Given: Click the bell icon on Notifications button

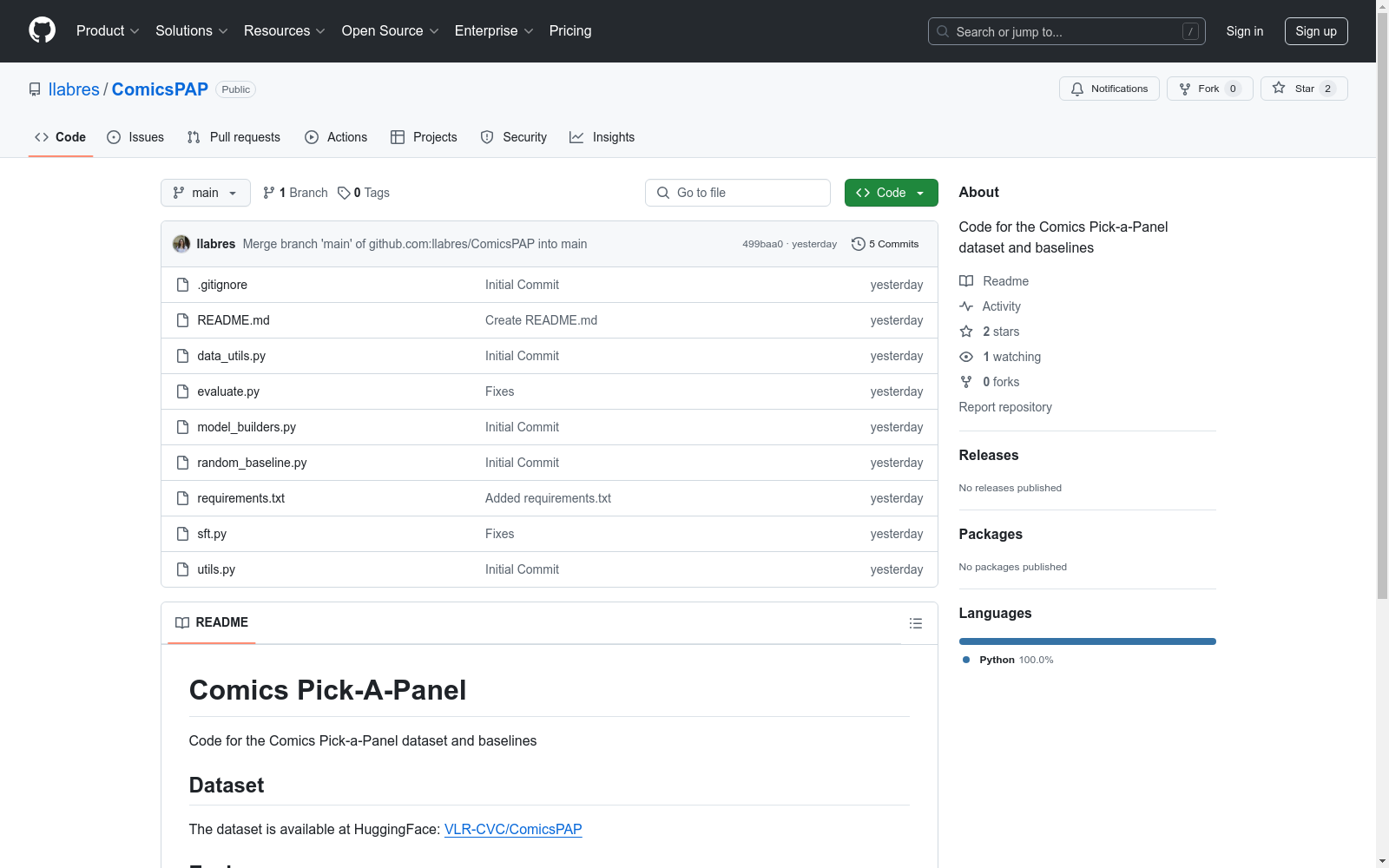Looking at the screenshot, I should coord(1077,89).
